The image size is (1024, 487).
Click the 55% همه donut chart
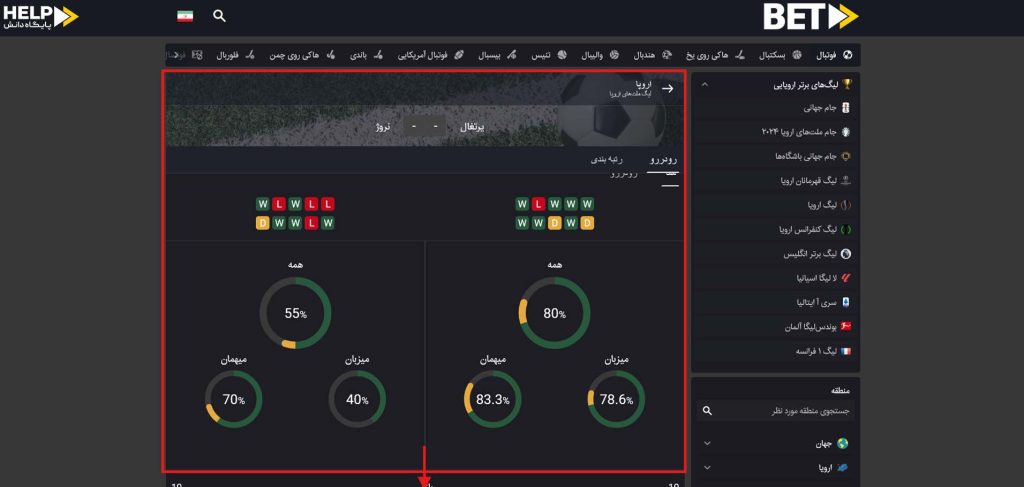tap(295, 313)
